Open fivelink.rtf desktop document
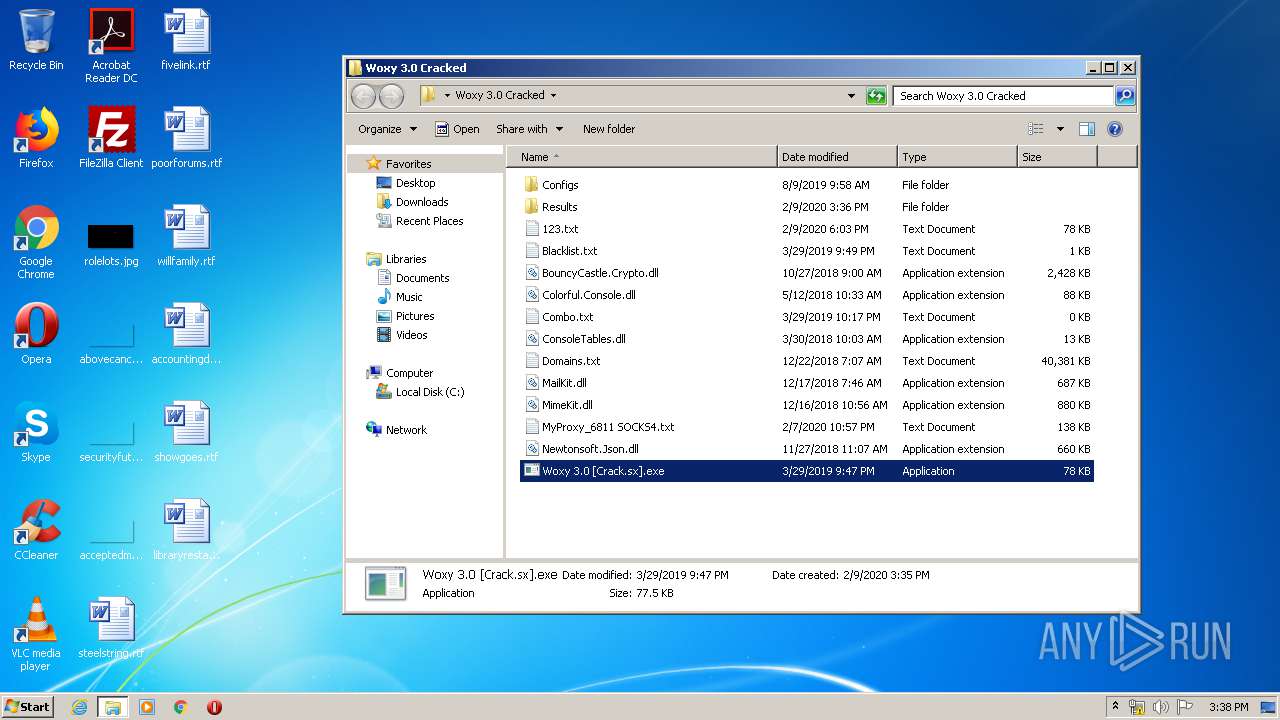This screenshot has width=1280, height=720. 186,40
